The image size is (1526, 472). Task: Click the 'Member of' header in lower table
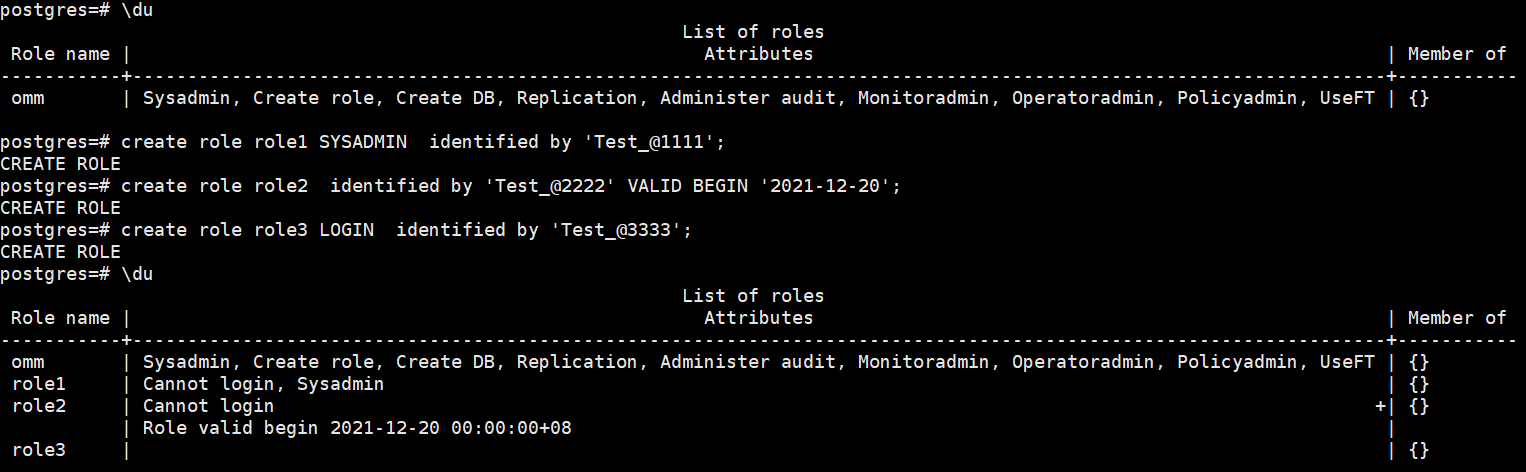click(x=1456, y=318)
